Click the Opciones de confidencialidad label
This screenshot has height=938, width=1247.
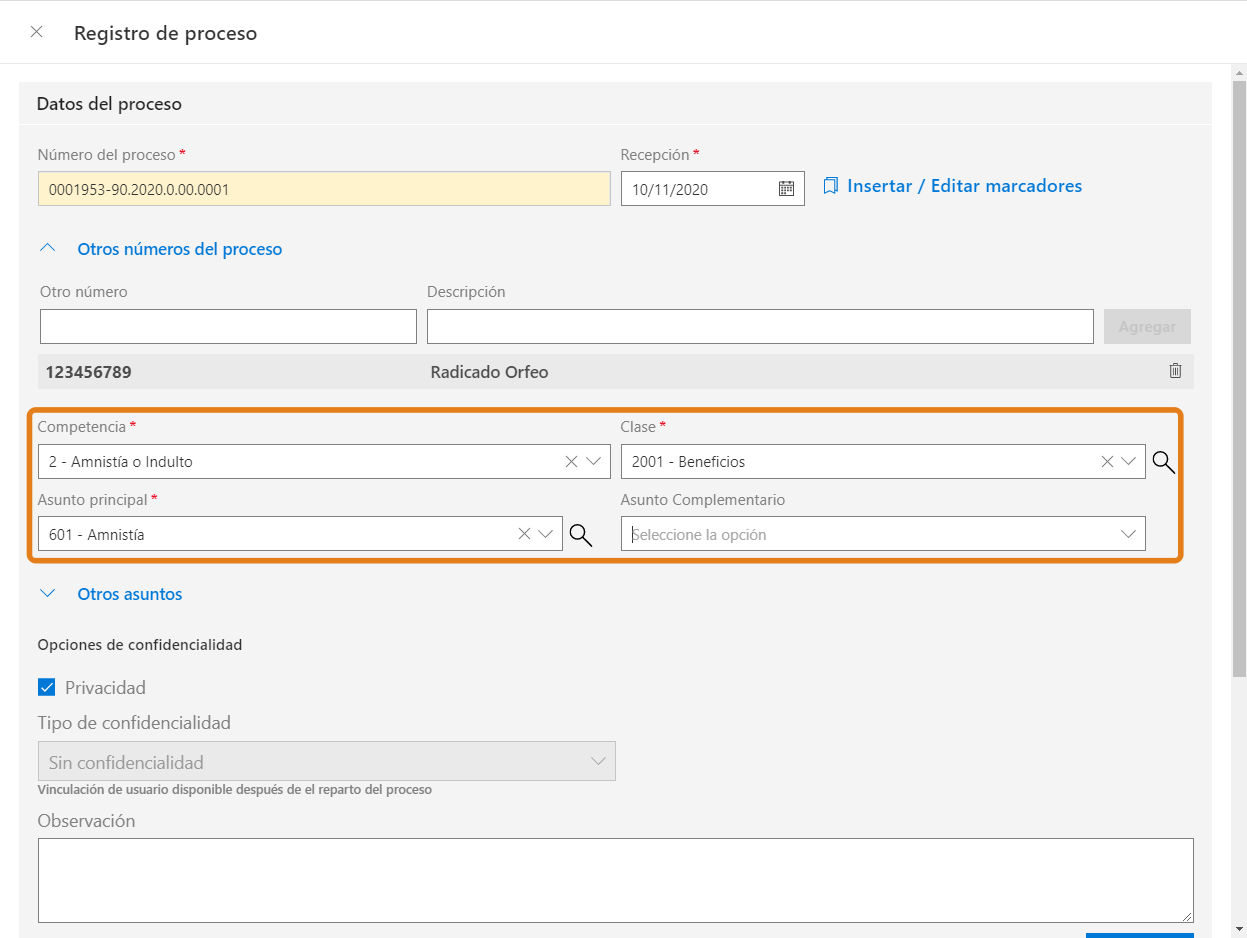140,645
